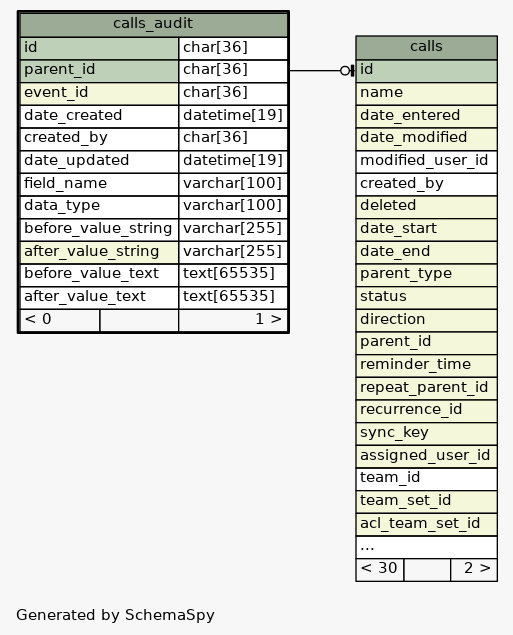The image size is (513, 635).
Task: Click the assigned_user_id field in calls
Action: pos(426,456)
